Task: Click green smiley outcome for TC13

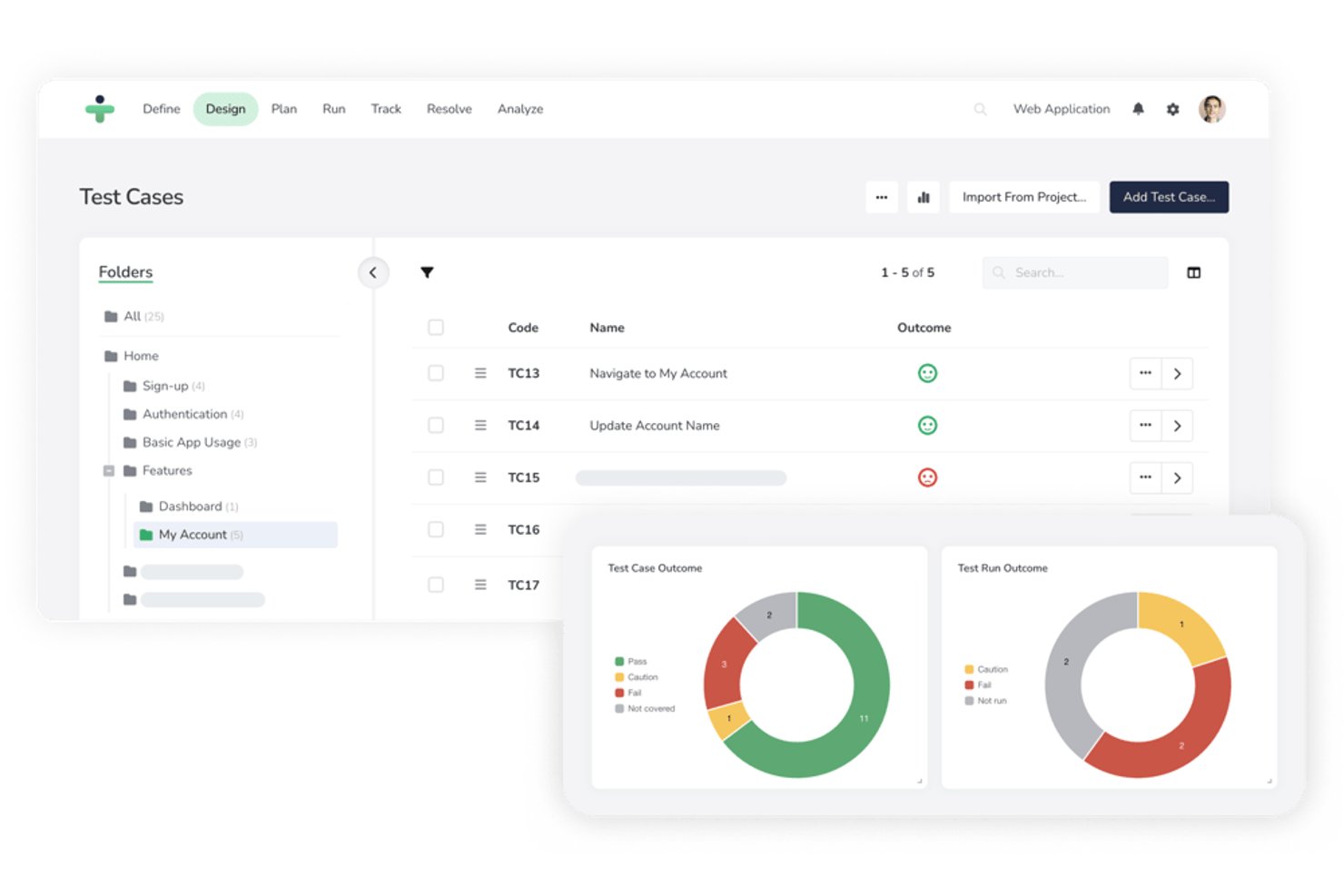Action: coord(927,373)
